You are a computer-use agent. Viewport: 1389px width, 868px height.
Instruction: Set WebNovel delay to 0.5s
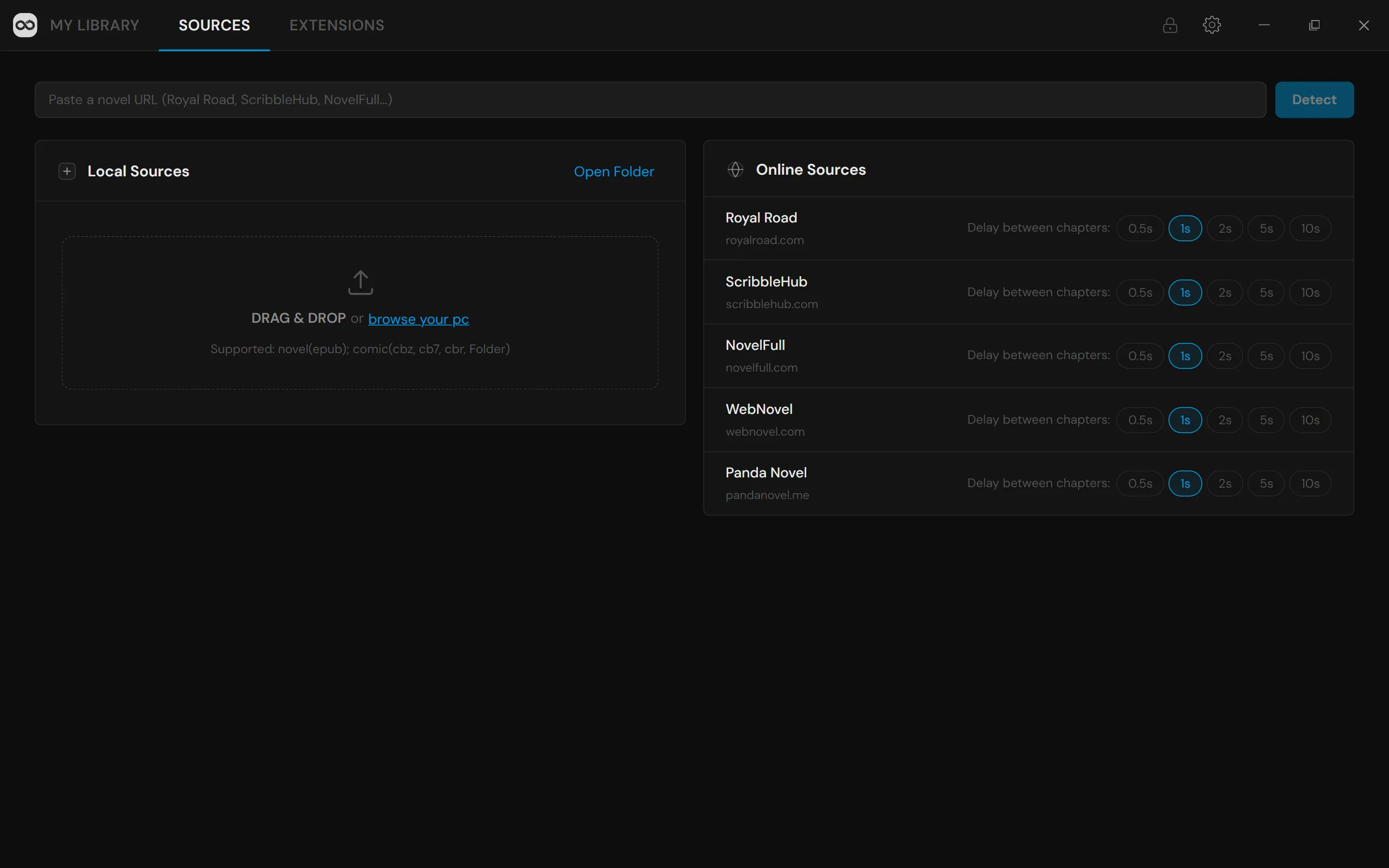(x=1140, y=420)
